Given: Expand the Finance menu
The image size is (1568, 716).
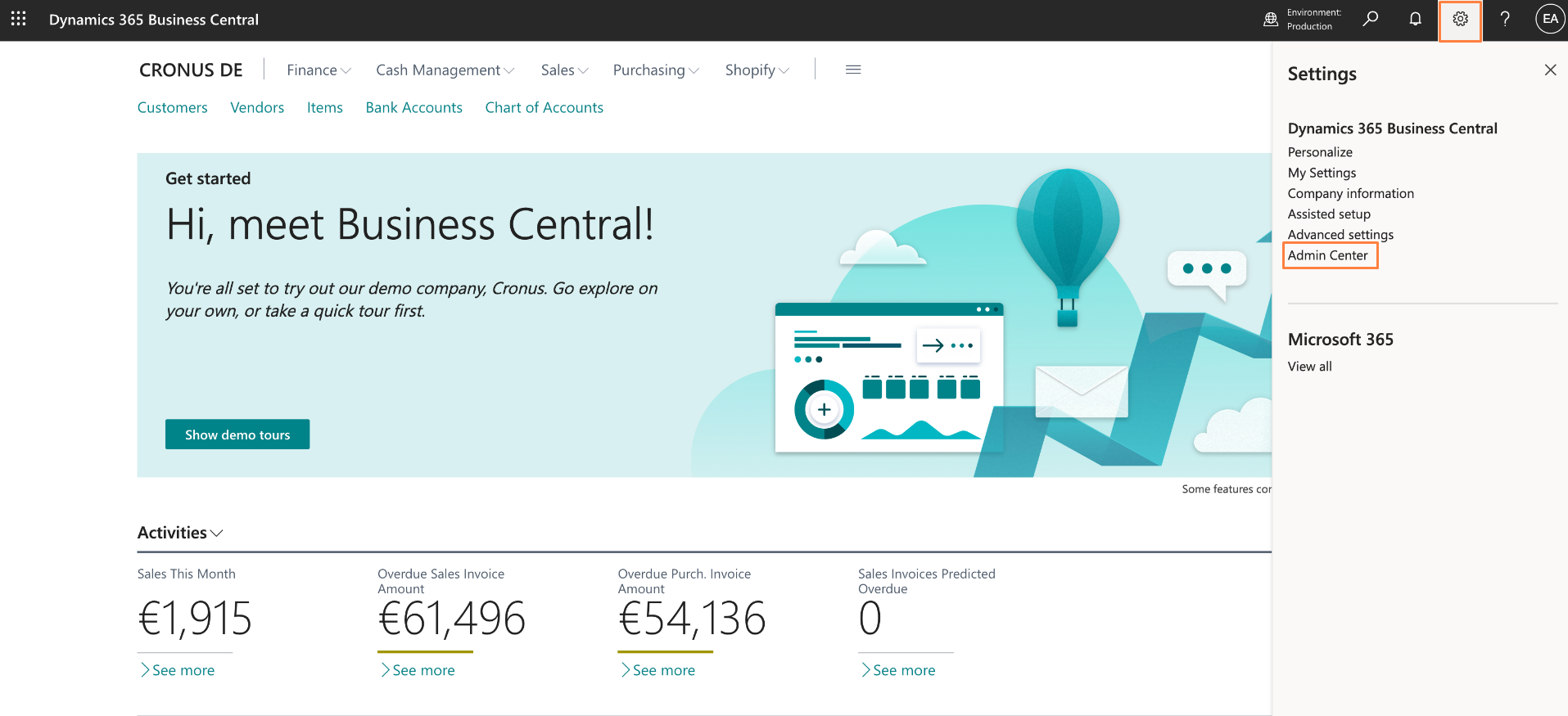Looking at the screenshot, I should pos(319,70).
